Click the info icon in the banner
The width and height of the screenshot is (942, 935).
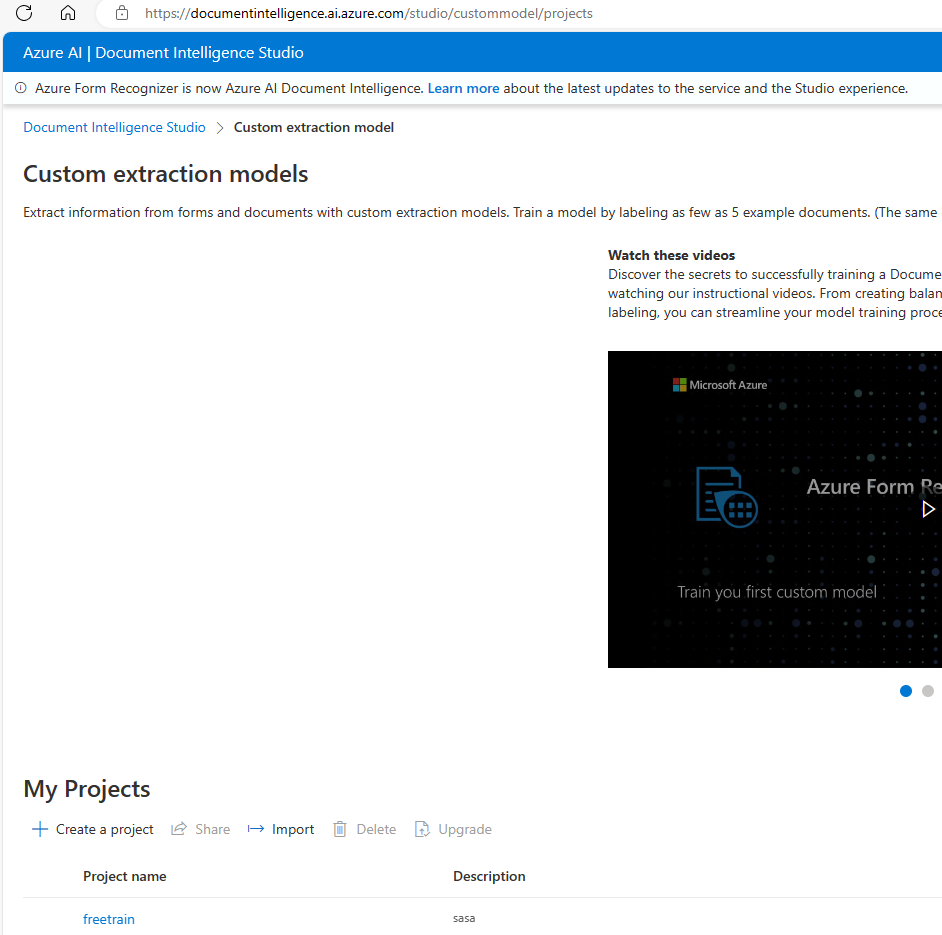click(20, 88)
